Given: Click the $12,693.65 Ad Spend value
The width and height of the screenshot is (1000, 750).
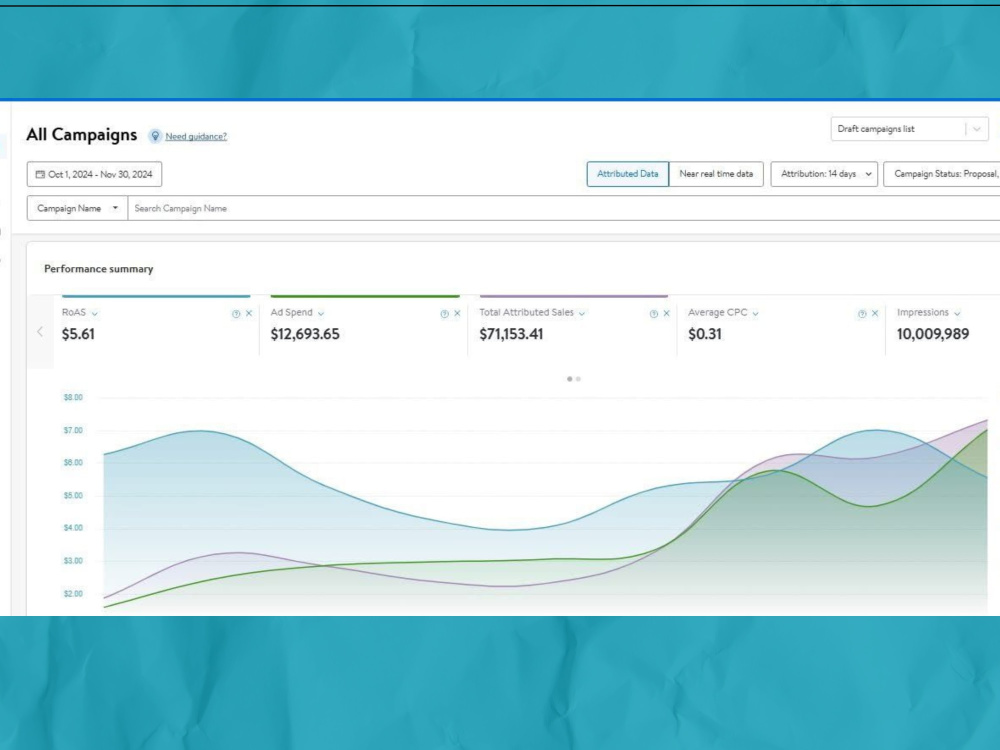Looking at the screenshot, I should (305, 334).
